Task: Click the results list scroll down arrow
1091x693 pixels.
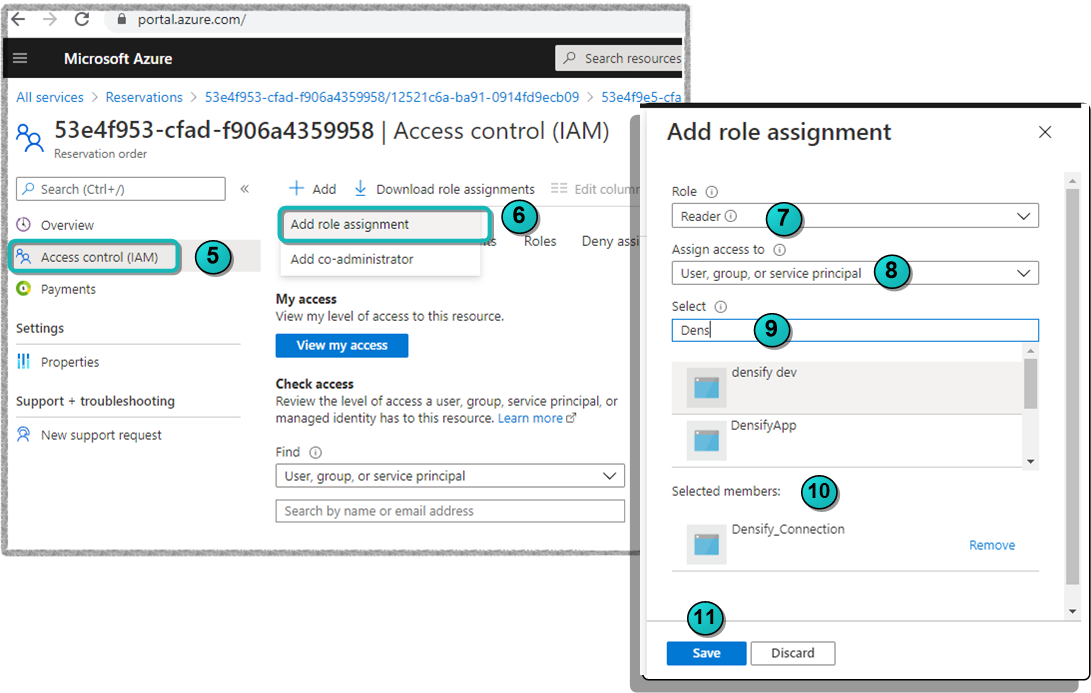Action: point(1030,462)
